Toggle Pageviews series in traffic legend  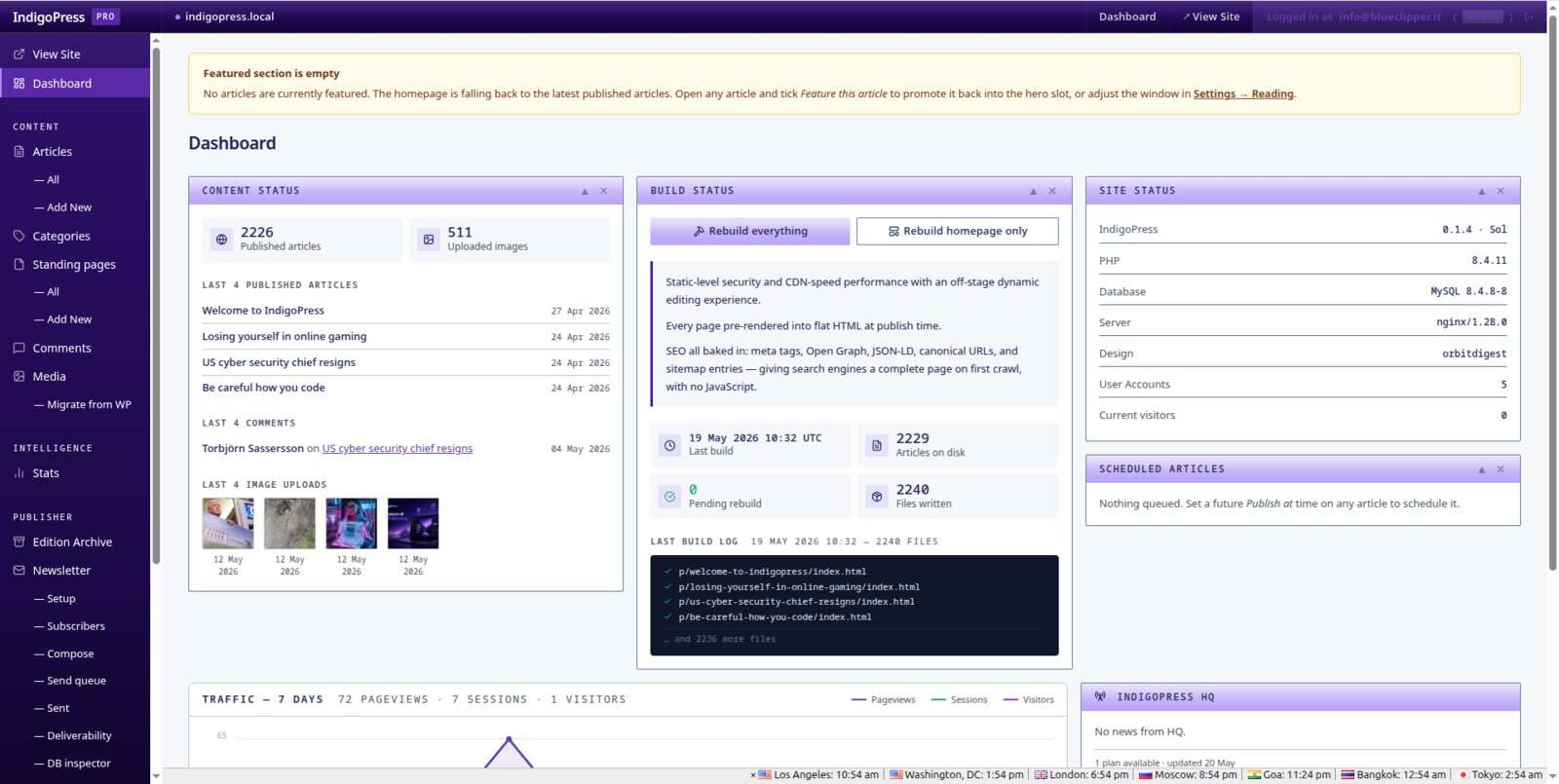pos(884,700)
